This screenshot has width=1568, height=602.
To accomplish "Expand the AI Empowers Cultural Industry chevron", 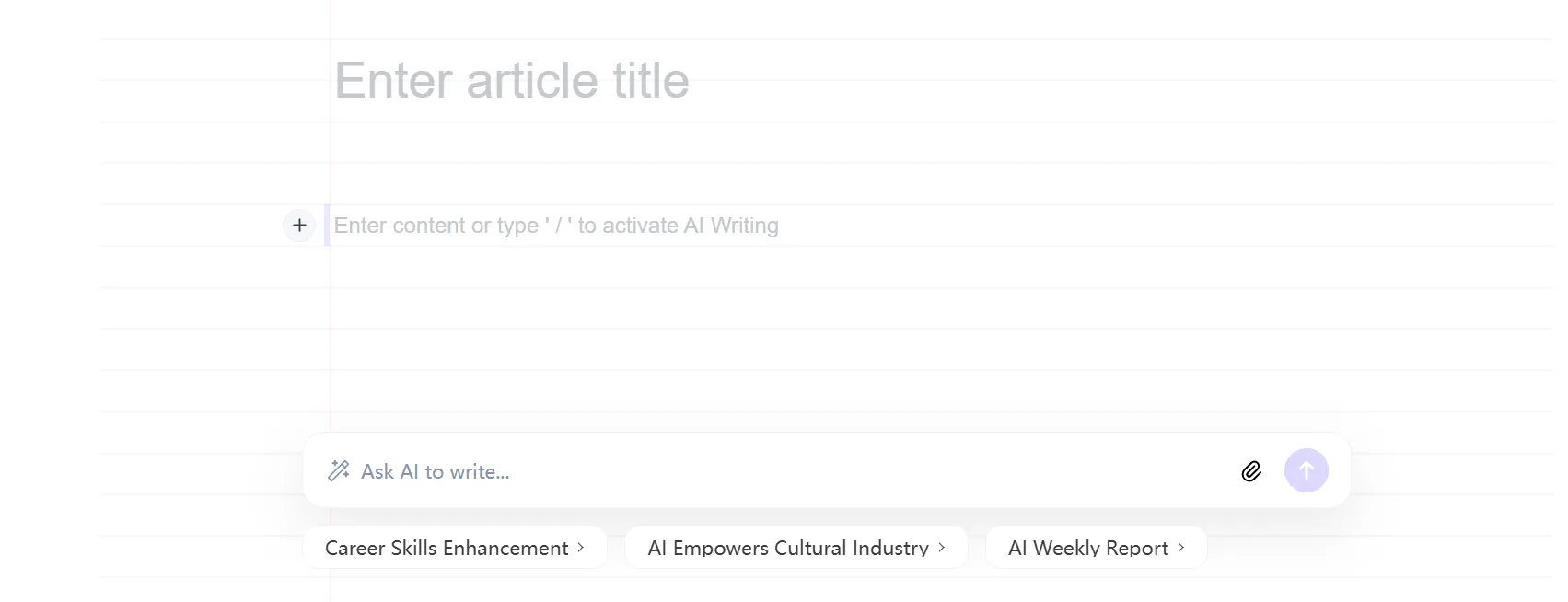I will point(942,548).
